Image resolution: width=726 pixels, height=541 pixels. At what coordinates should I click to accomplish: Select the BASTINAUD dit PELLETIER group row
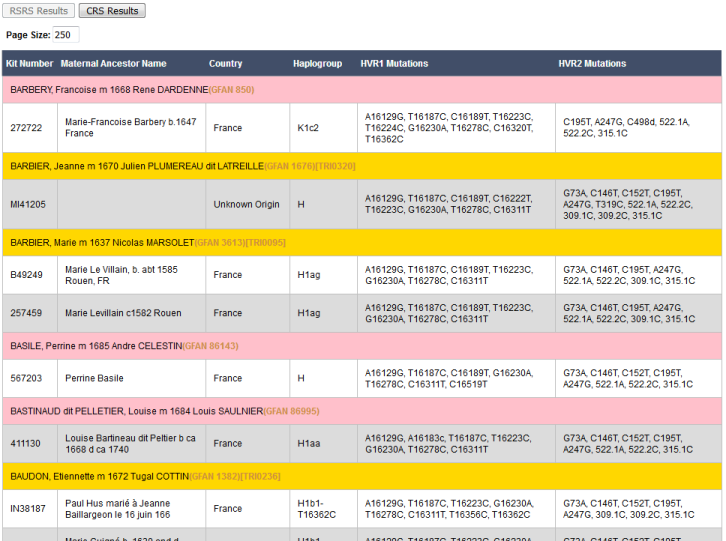click(x=362, y=411)
